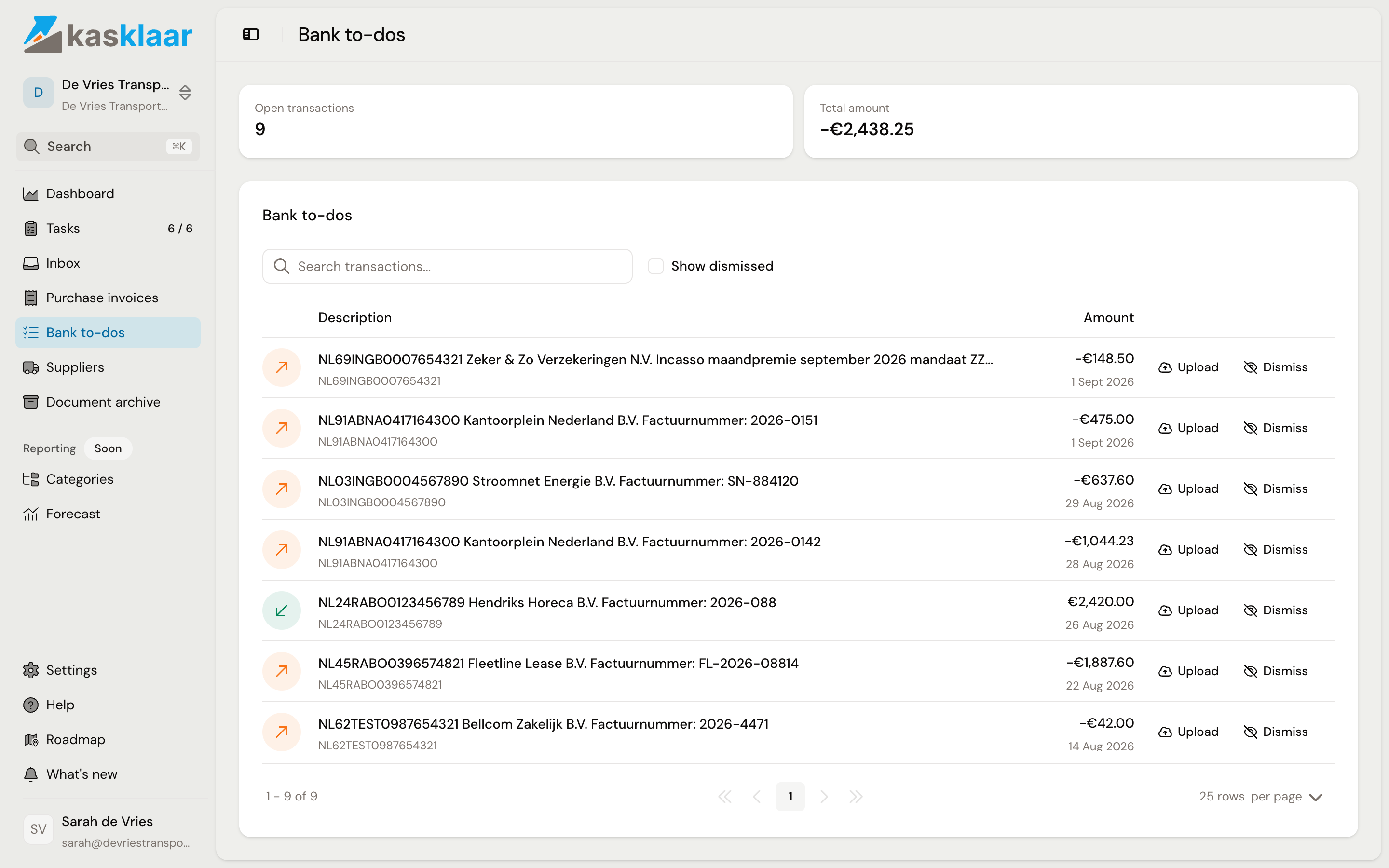The height and width of the screenshot is (868, 1389).
Task: Focus the Search transactions field
Action: (x=447, y=266)
